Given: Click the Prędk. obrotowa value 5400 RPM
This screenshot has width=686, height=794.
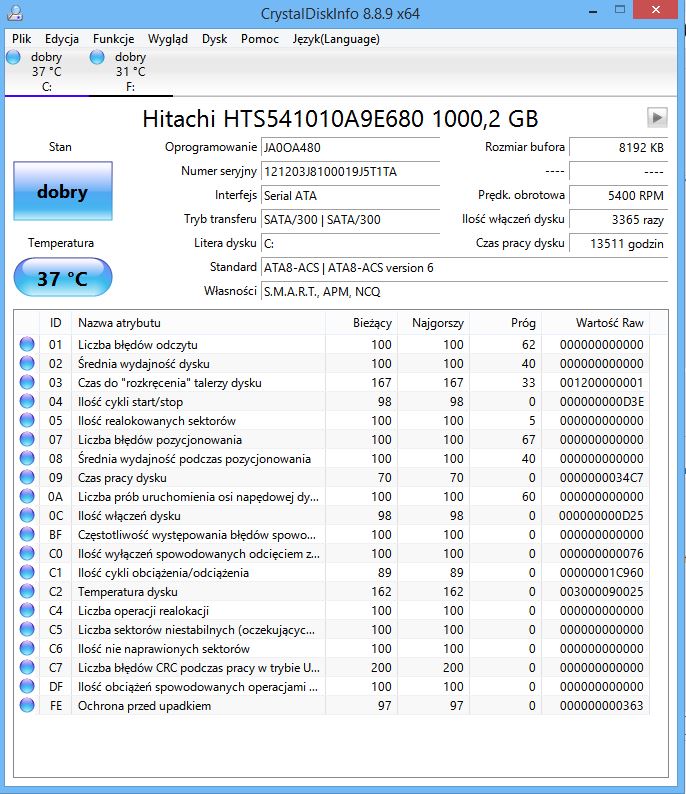Looking at the screenshot, I should 619,195.
